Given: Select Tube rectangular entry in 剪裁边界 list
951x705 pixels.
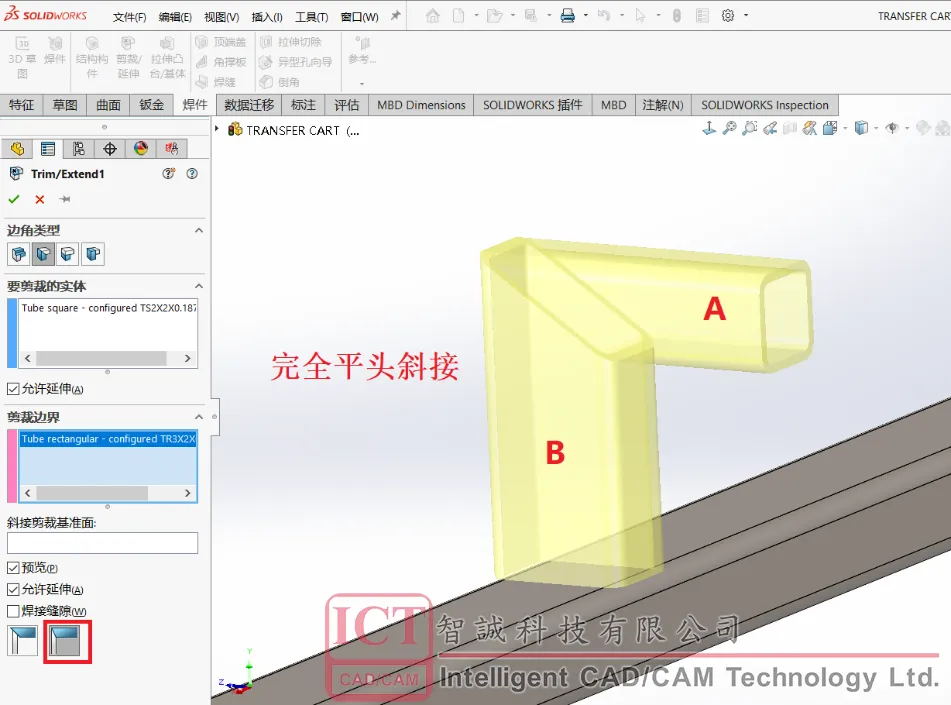Looking at the screenshot, I should [x=108, y=439].
